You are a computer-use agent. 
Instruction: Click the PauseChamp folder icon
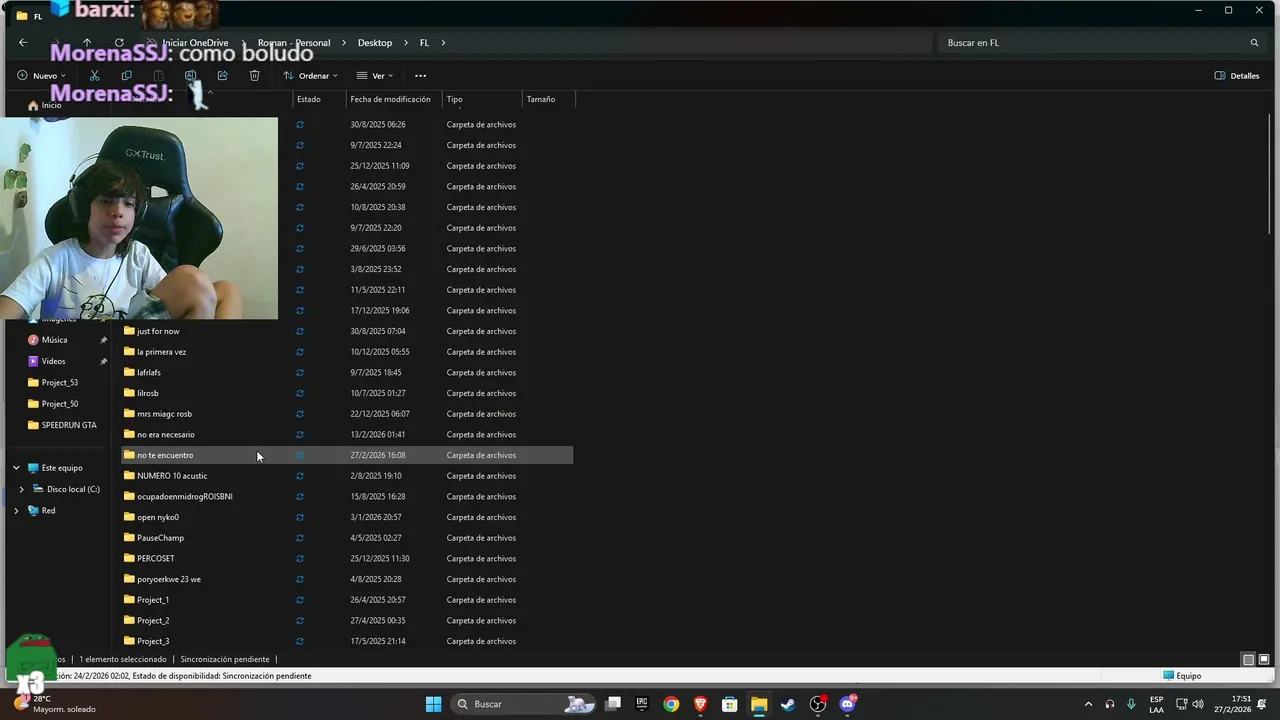[x=129, y=538]
